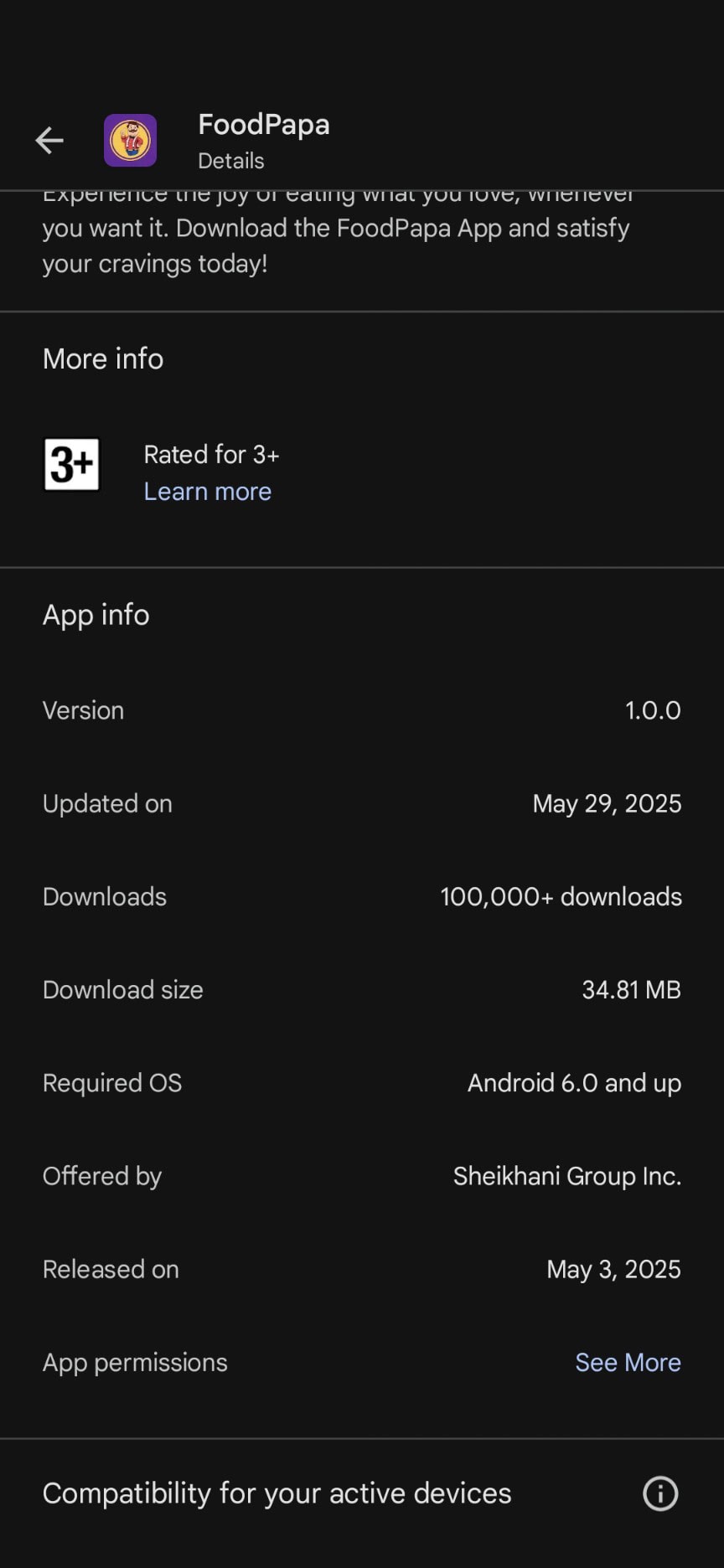Select the 3+ content rating badge

click(x=72, y=465)
